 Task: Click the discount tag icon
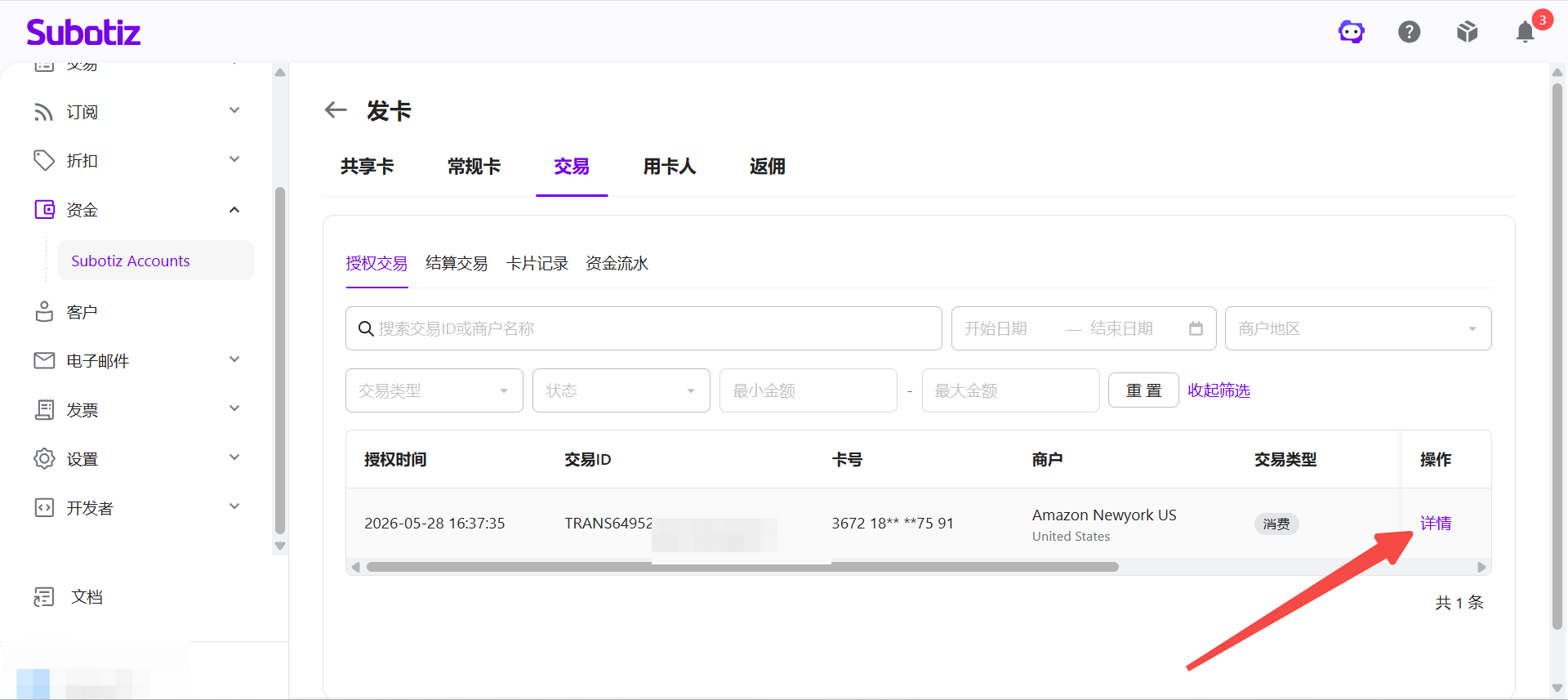[44, 161]
